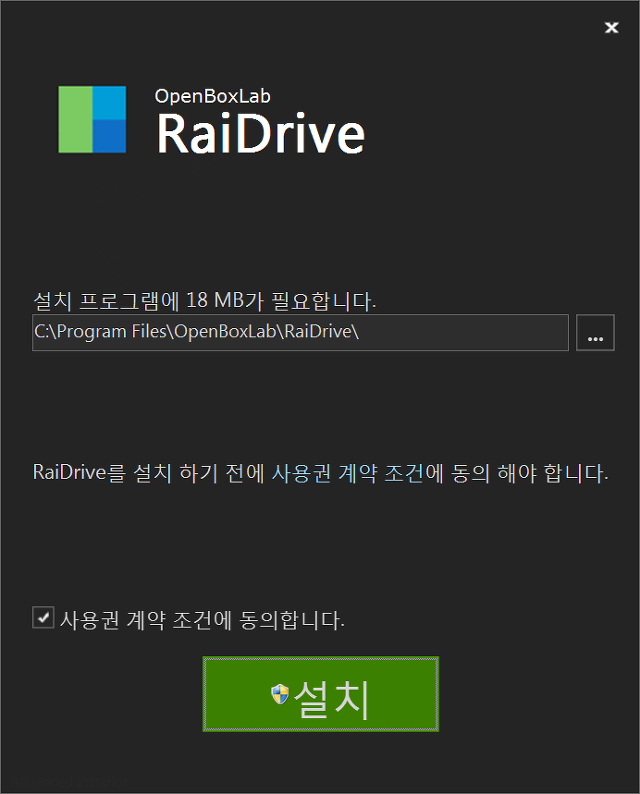Close the RaiDrive installer window
This screenshot has height=794, width=640.
pyautogui.click(x=612, y=27)
